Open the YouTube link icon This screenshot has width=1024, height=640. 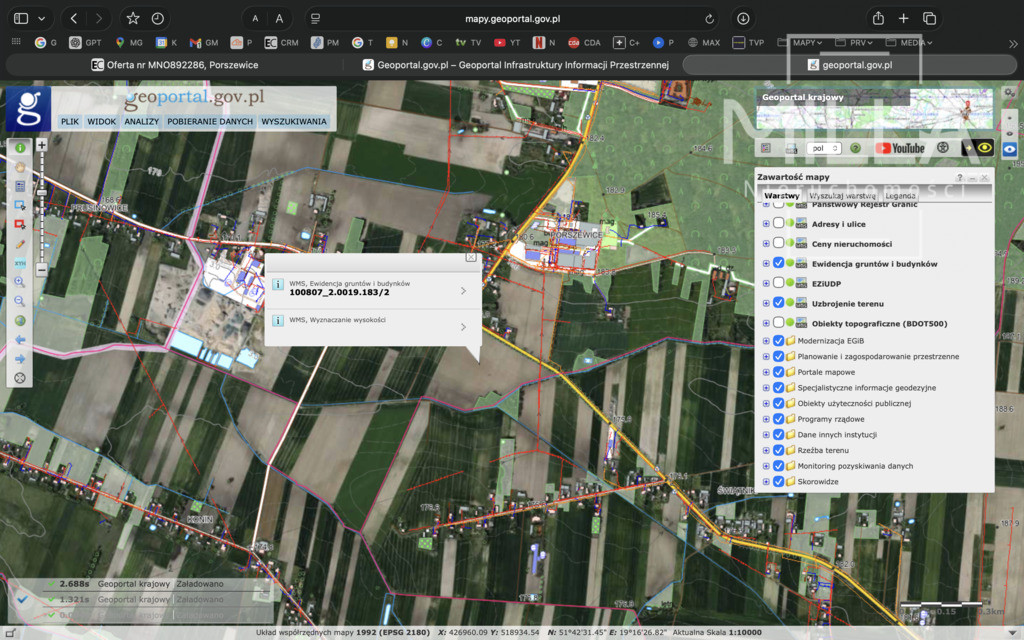tap(900, 148)
